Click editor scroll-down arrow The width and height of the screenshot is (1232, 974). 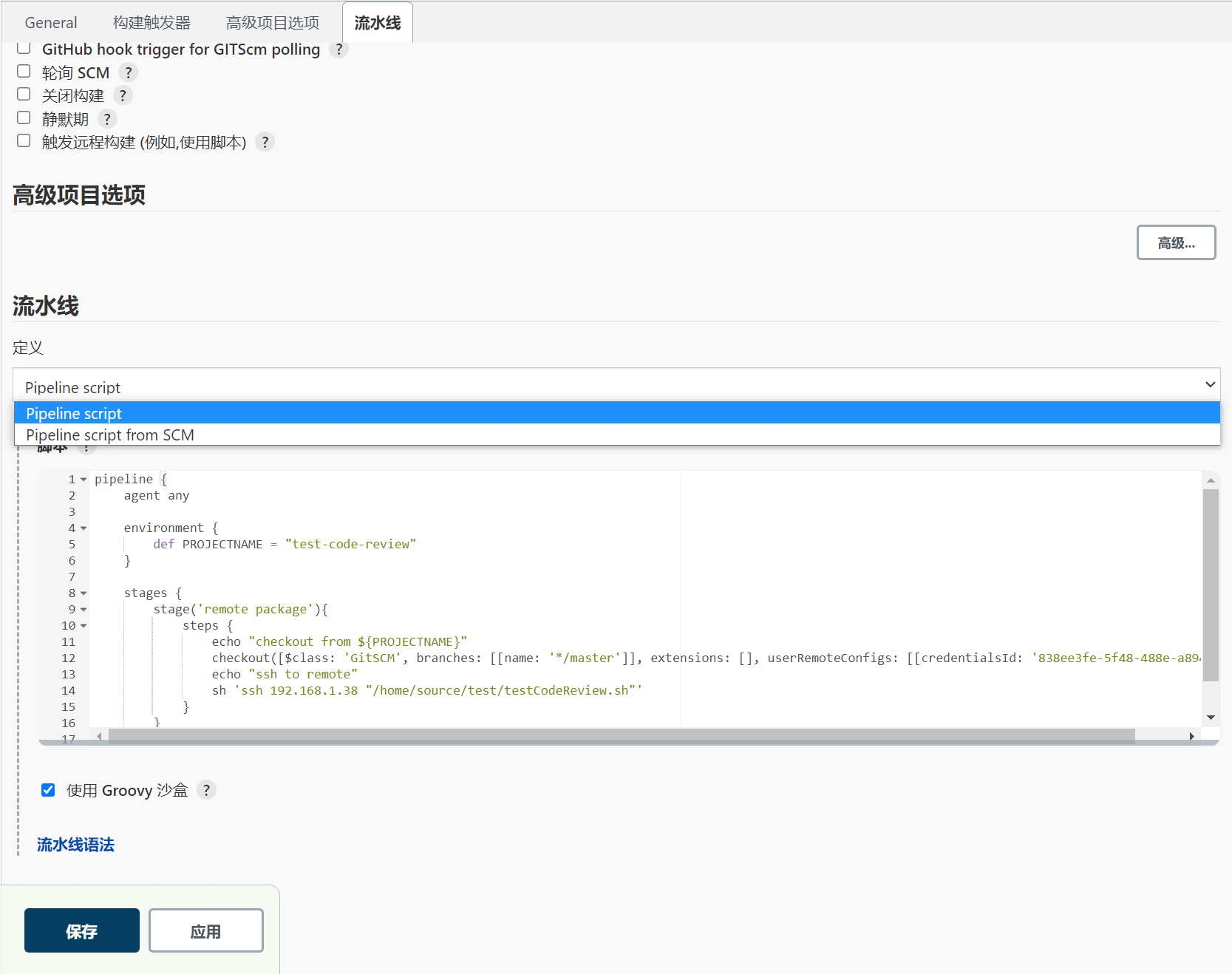click(1211, 718)
